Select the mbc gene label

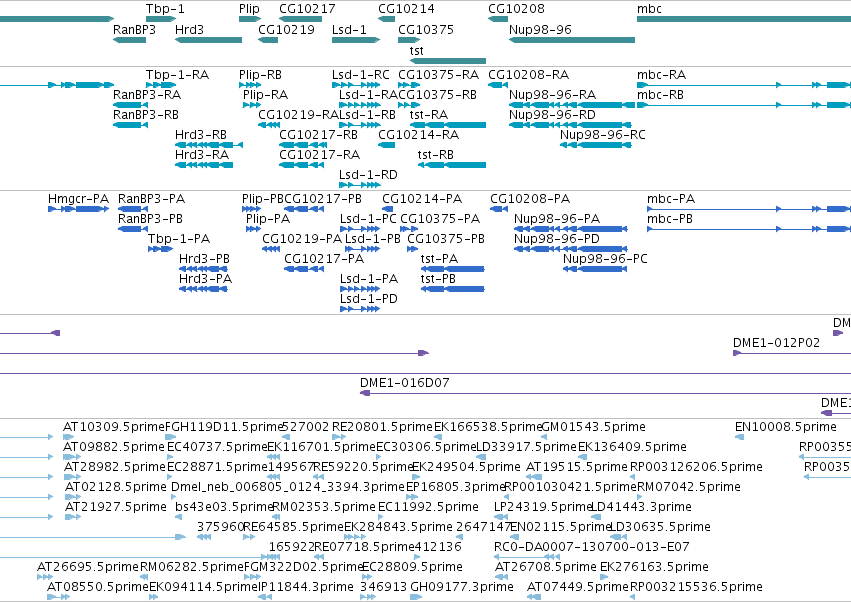pyautogui.click(x=649, y=9)
